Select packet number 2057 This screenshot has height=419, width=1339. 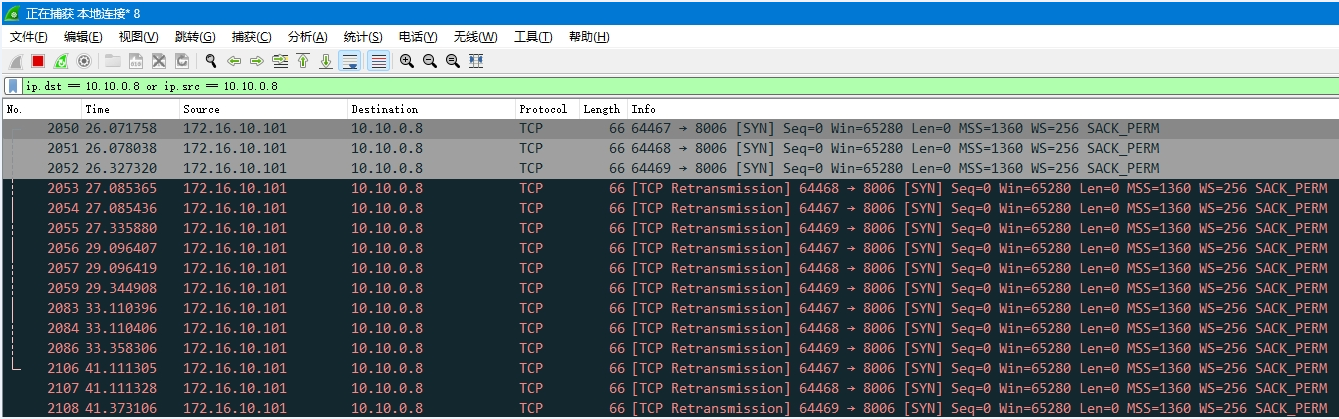click(x=670, y=268)
